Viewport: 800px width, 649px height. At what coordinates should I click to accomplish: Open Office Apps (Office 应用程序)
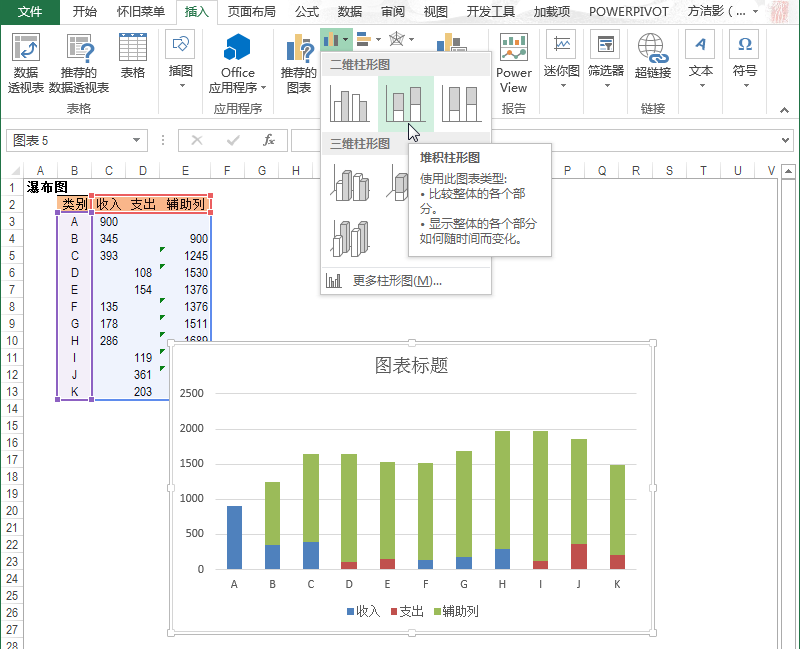[x=237, y=63]
